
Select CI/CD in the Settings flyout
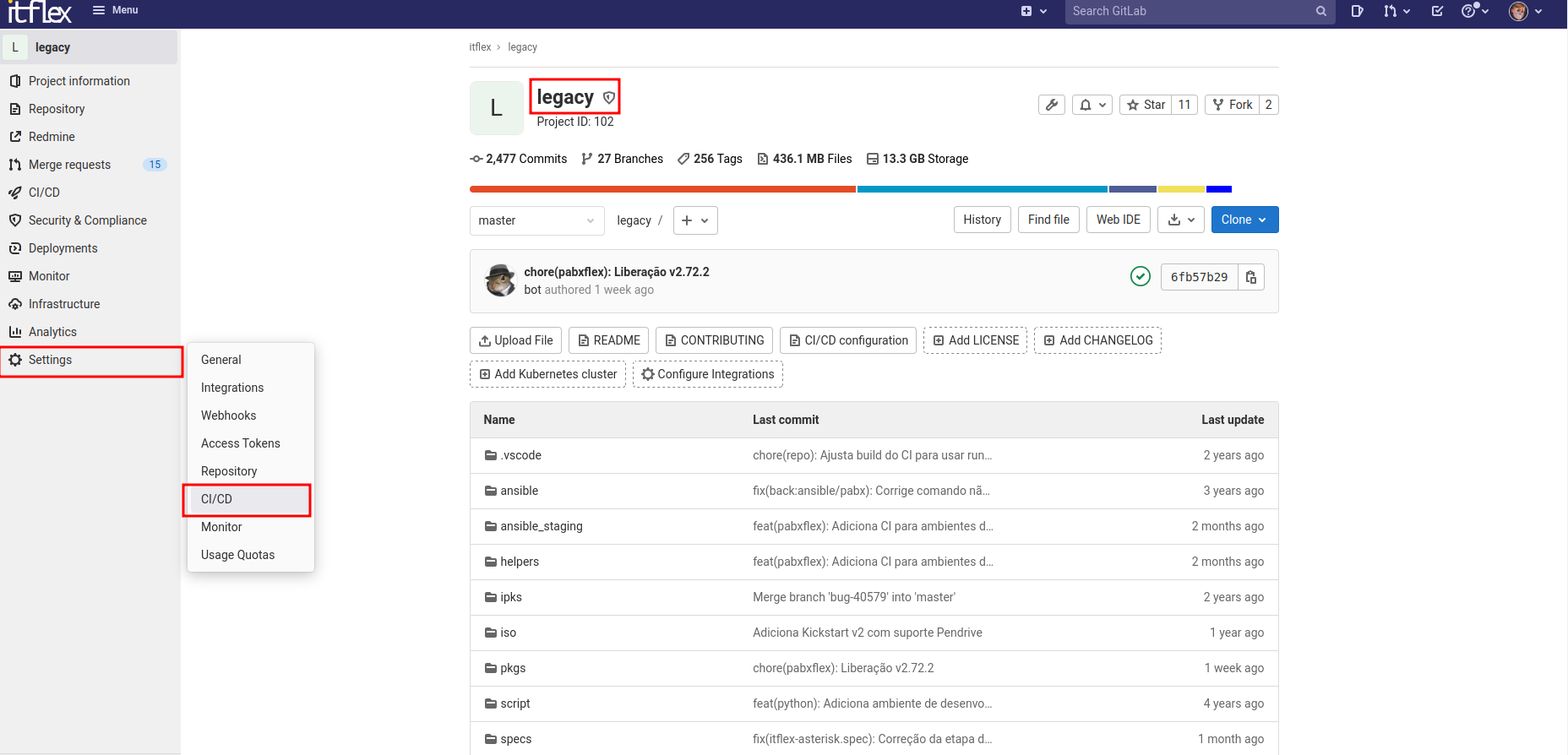tap(251, 499)
